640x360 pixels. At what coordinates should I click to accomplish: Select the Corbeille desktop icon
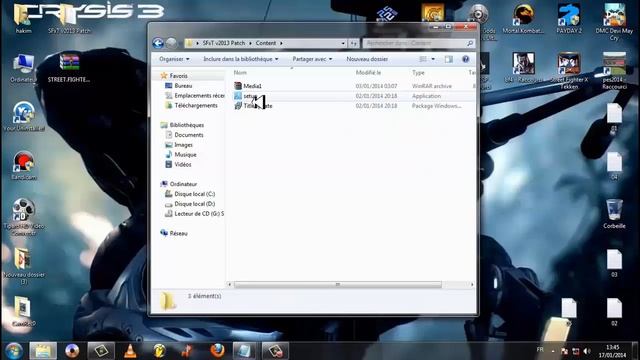(614, 213)
